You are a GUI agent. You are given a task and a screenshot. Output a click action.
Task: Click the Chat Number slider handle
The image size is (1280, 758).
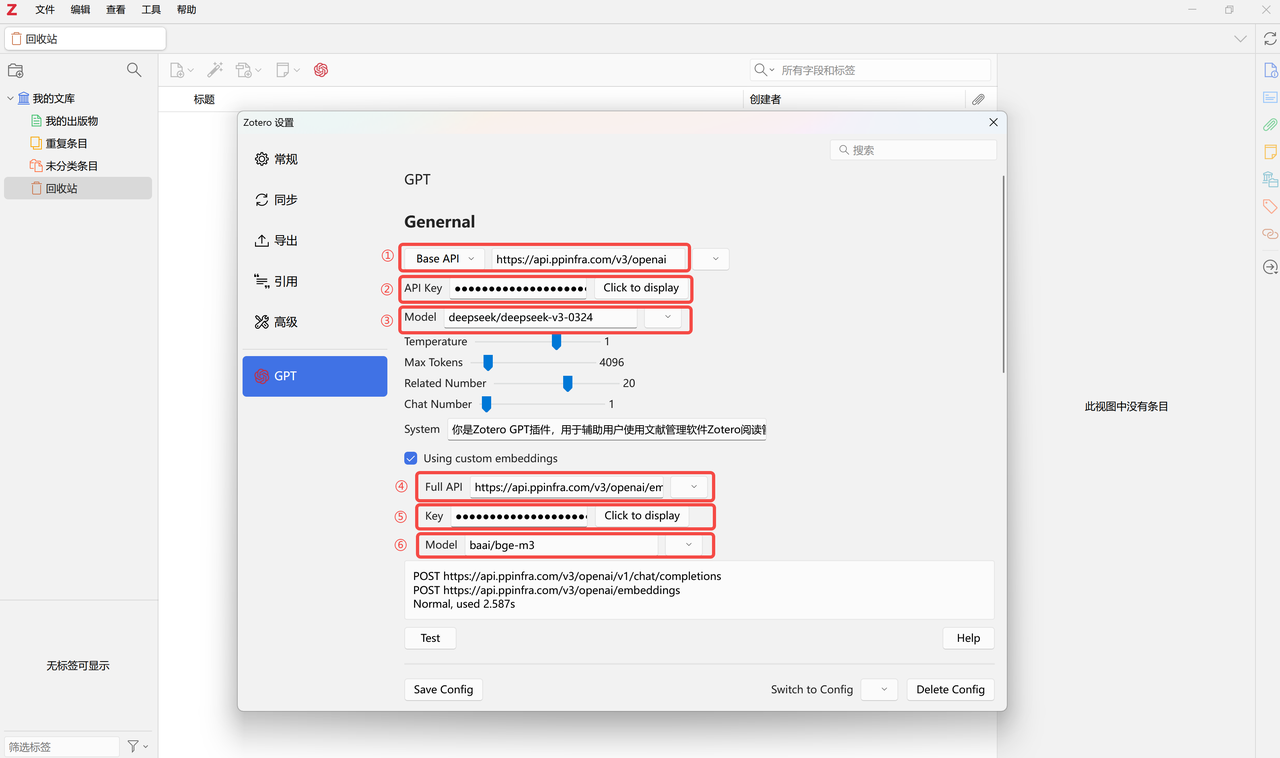tap(487, 404)
